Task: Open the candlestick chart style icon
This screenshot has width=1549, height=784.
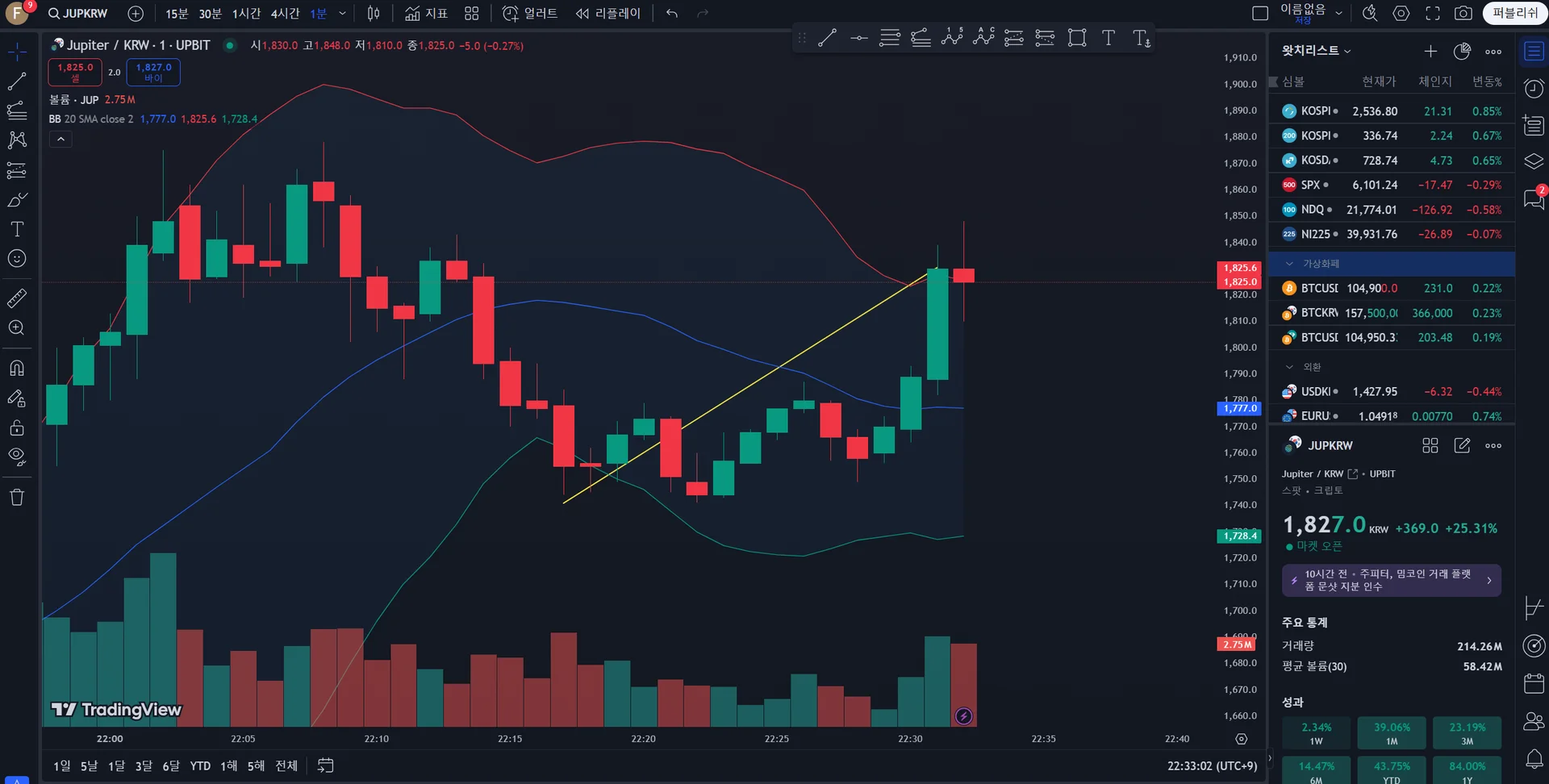Action: click(x=374, y=14)
